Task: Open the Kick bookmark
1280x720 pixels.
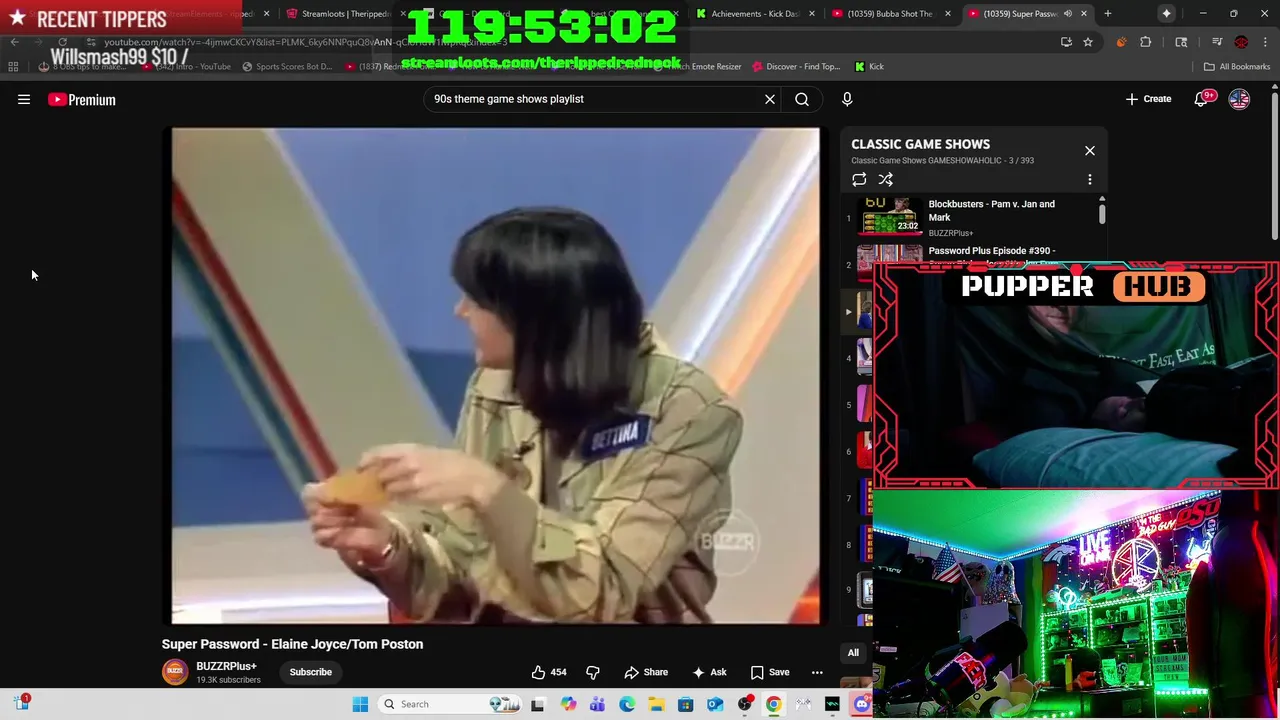Action: tap(869, 67)
